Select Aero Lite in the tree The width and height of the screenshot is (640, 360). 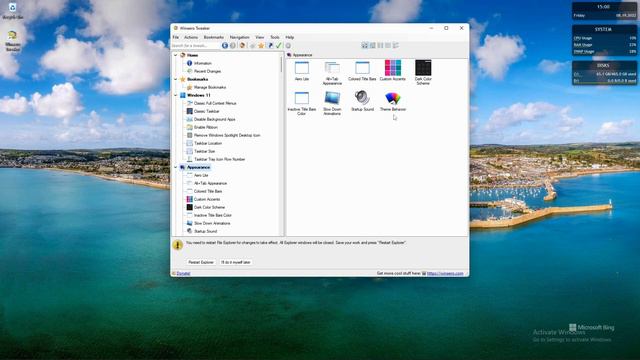click(201, 176)
